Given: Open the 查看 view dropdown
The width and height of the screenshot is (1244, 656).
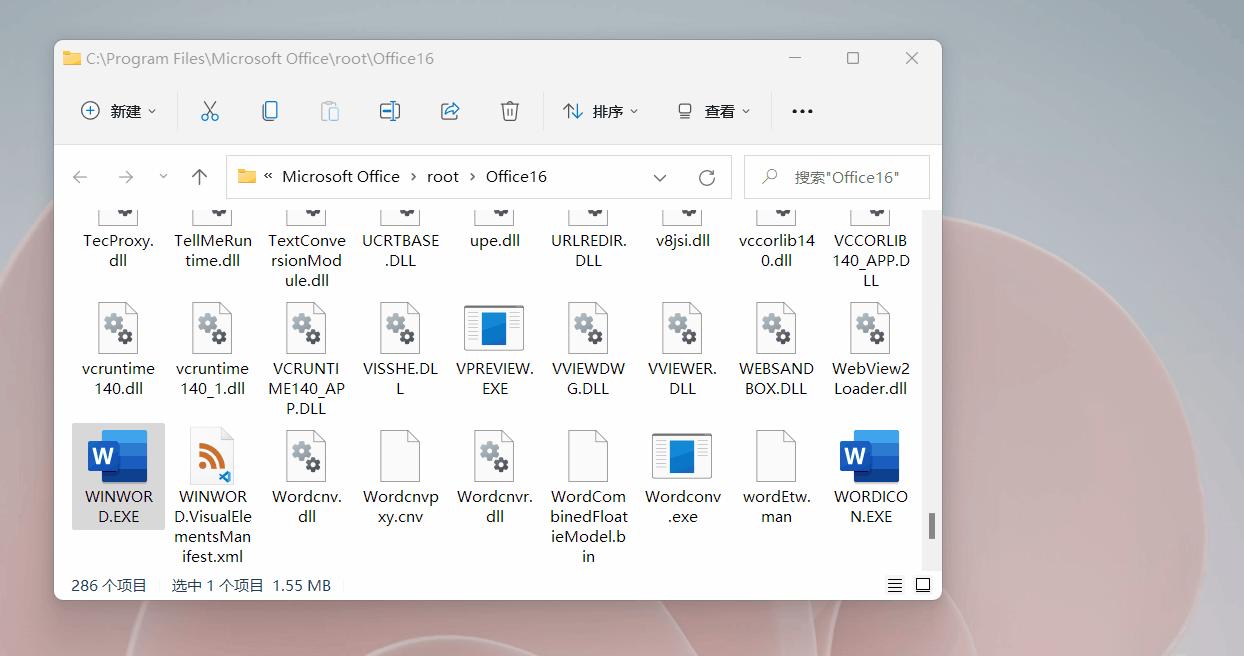Looking at the screenshot, I should (712, 110).
